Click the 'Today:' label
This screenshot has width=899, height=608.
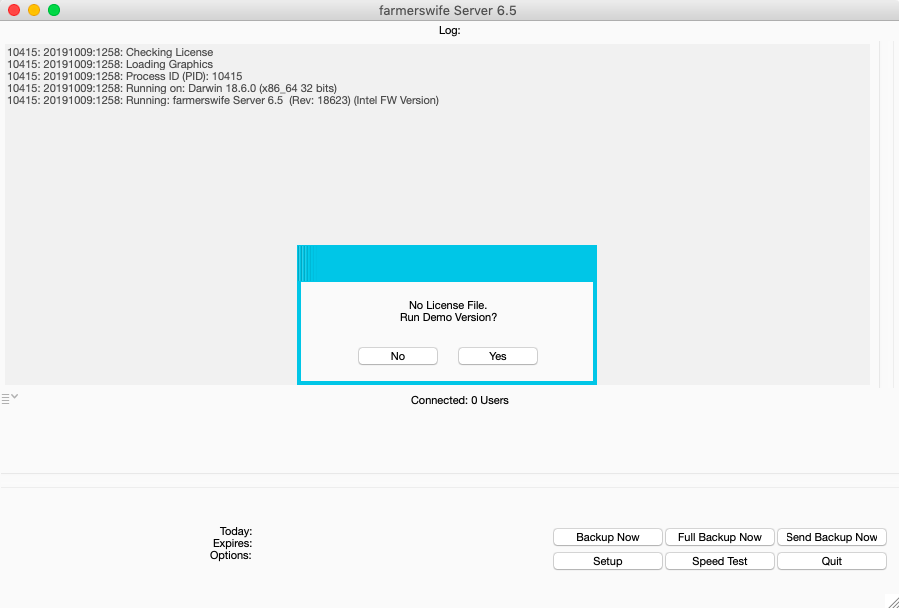coord(236,532)
